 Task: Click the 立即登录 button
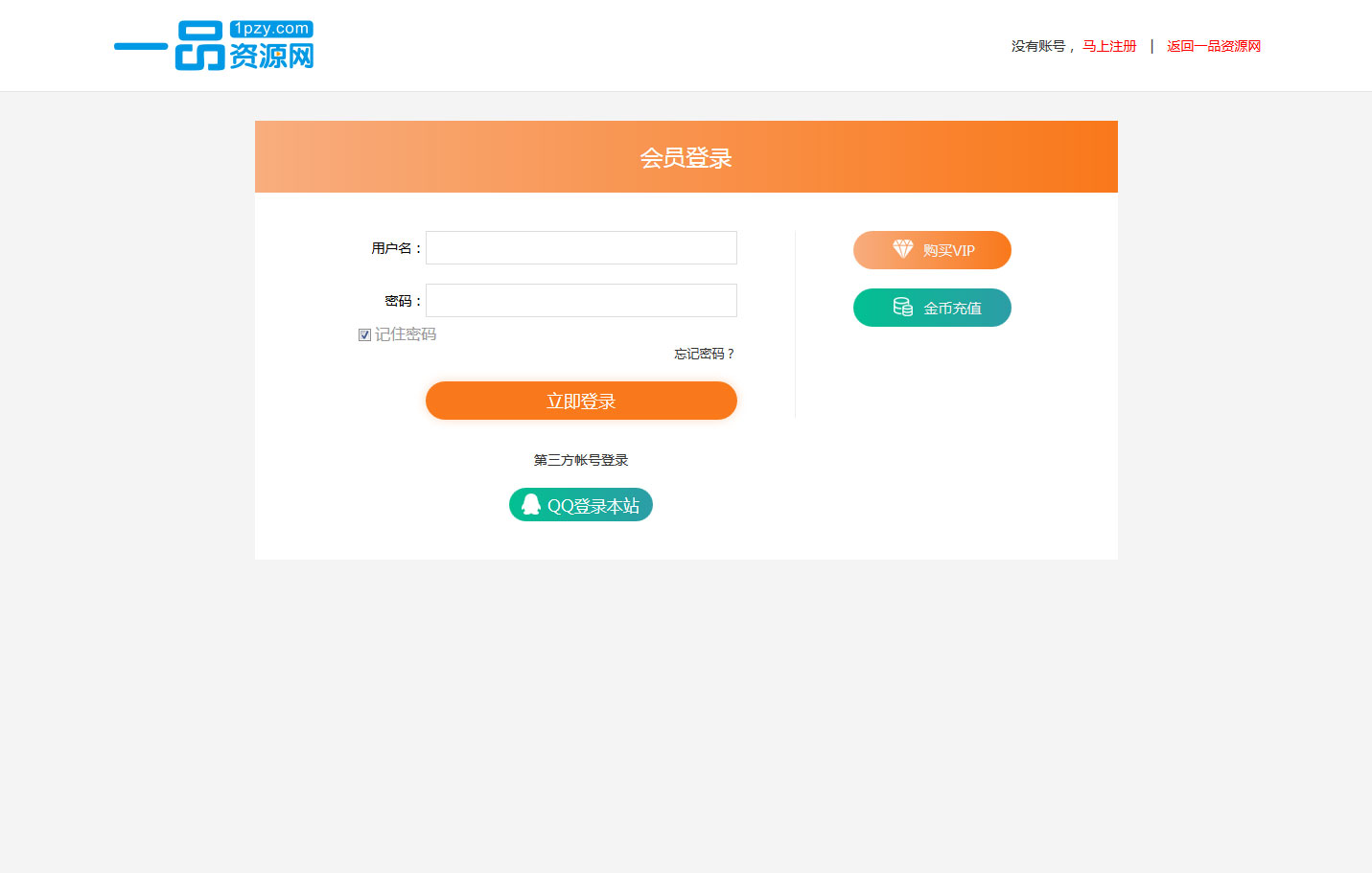coord(581,401)
